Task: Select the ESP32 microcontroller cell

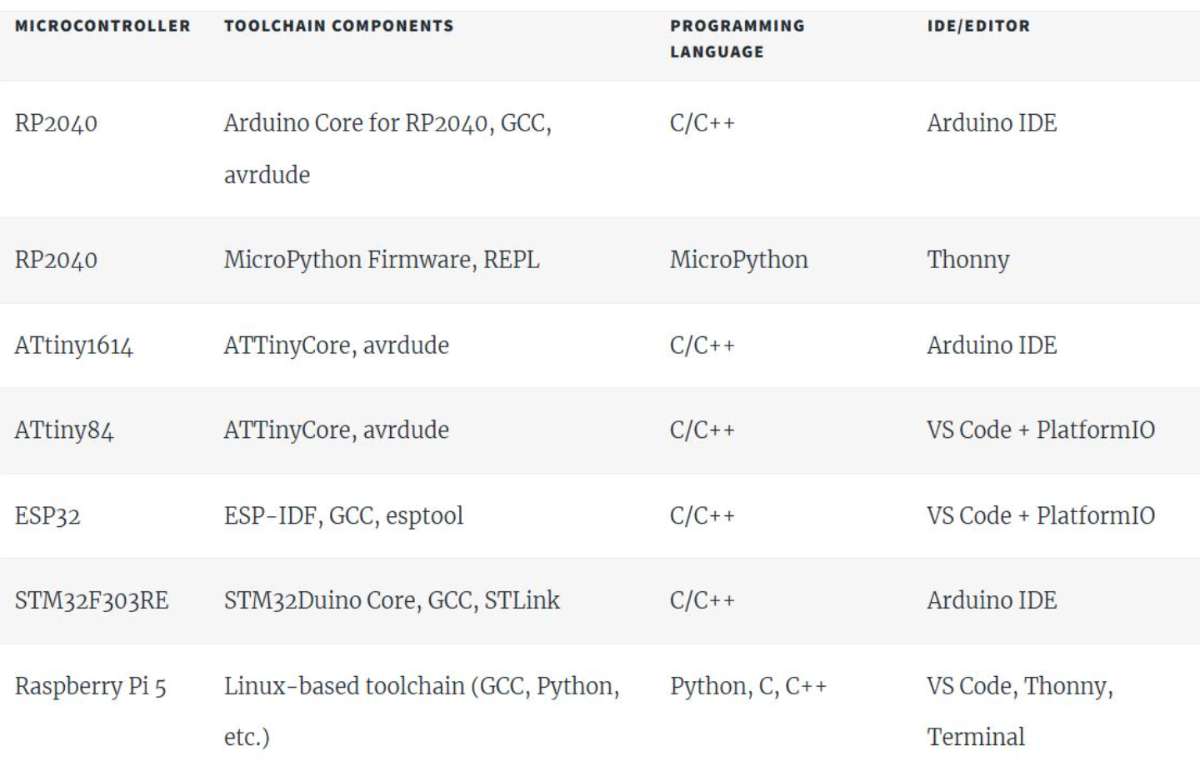Action: (x=47, y=516)
